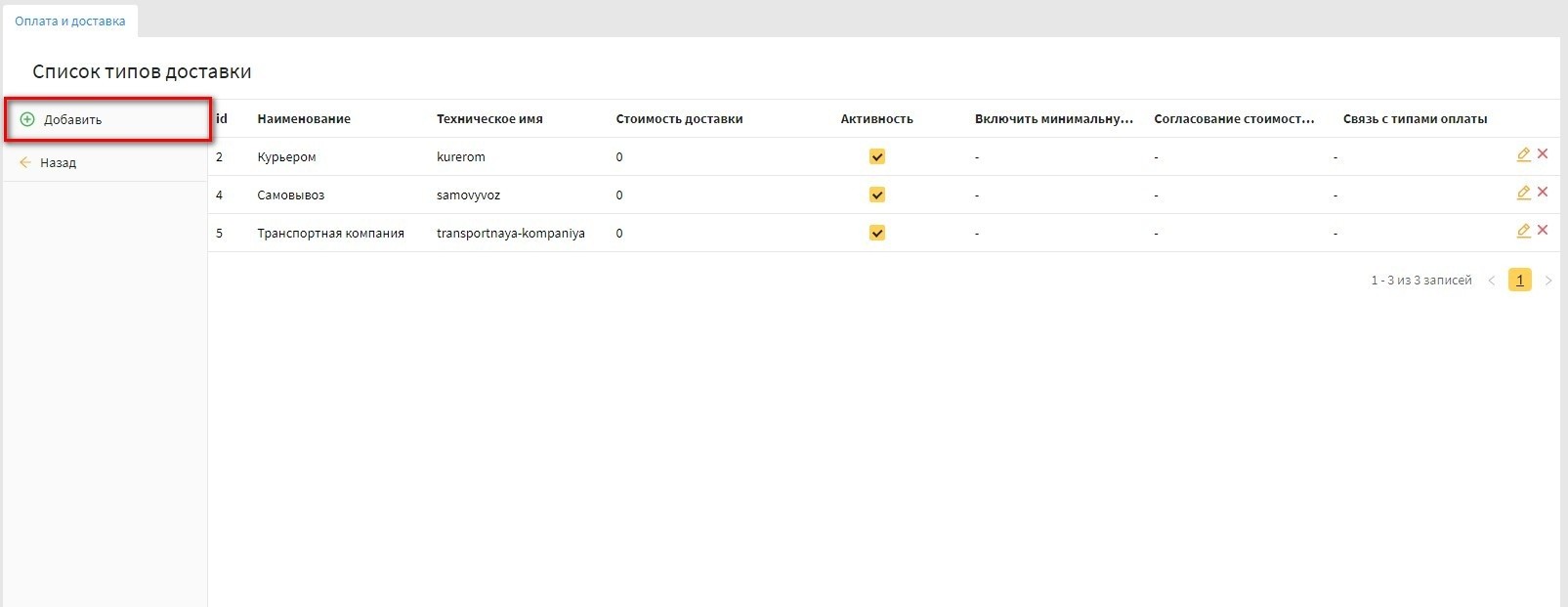Edit the Самовывоз delivery type
The height and width of the screenshot is (607, 1568).
(1523, 193)
